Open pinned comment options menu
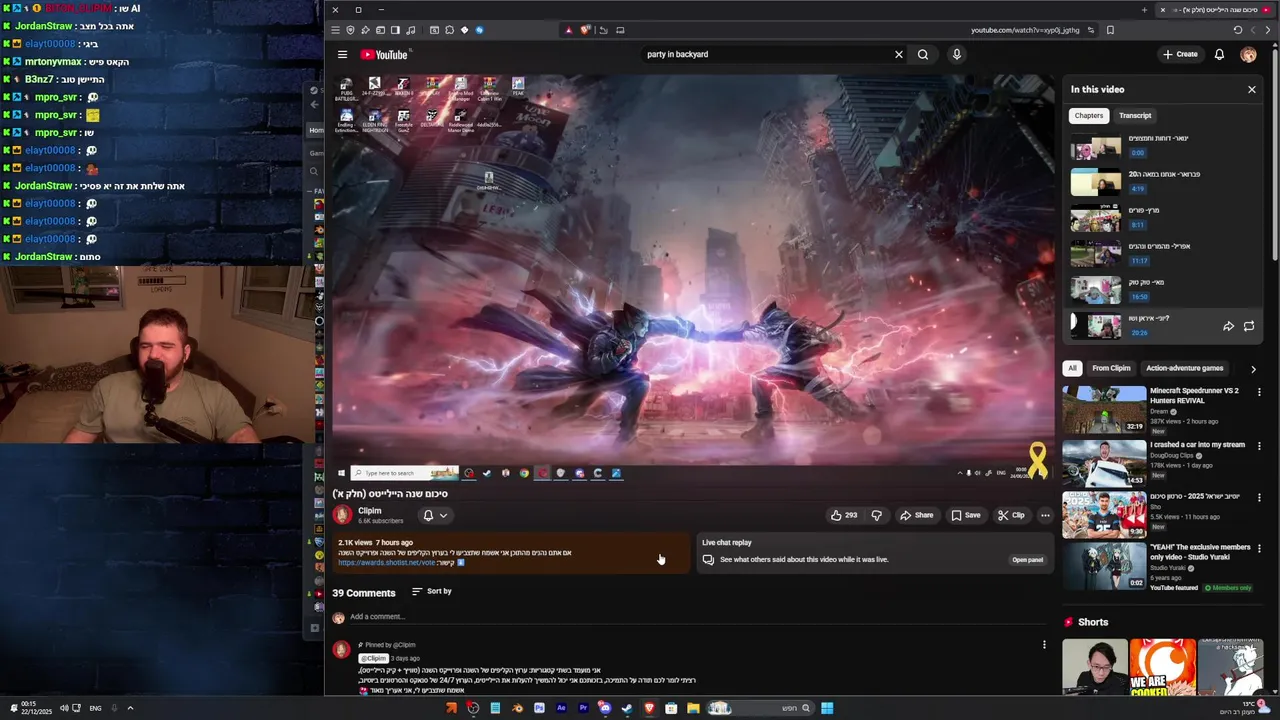Screen dimensions: 1280x720 [x=1044, y=645]
